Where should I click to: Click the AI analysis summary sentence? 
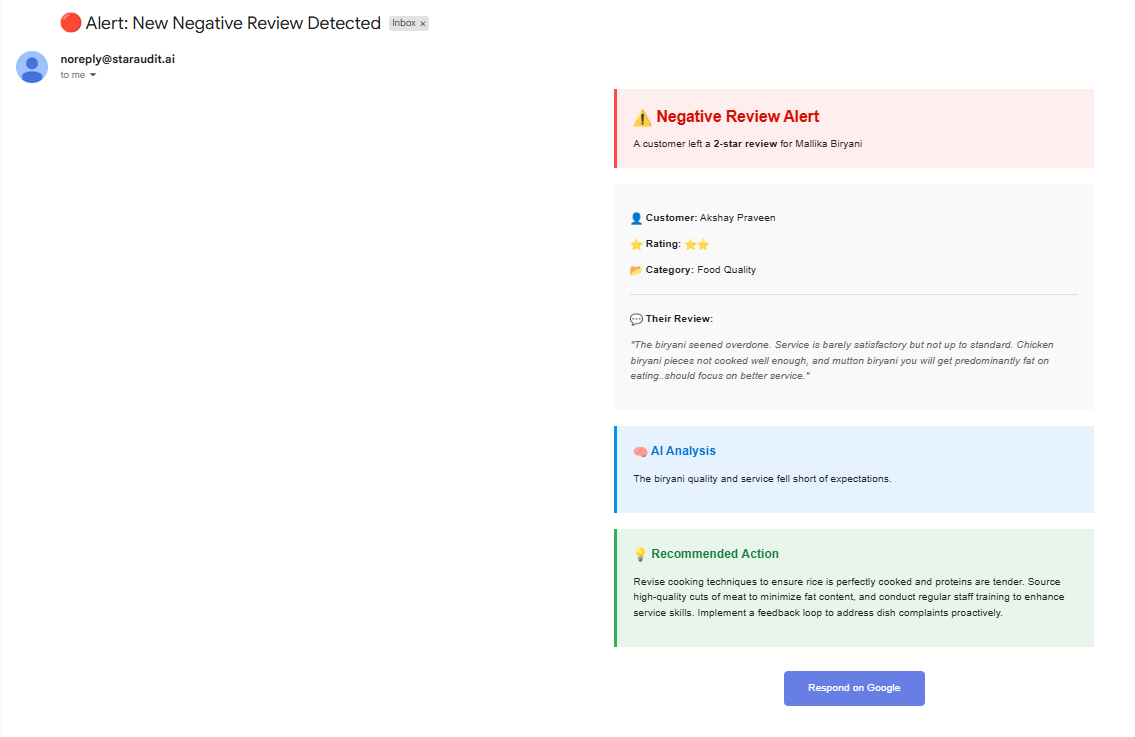[762, 479]
